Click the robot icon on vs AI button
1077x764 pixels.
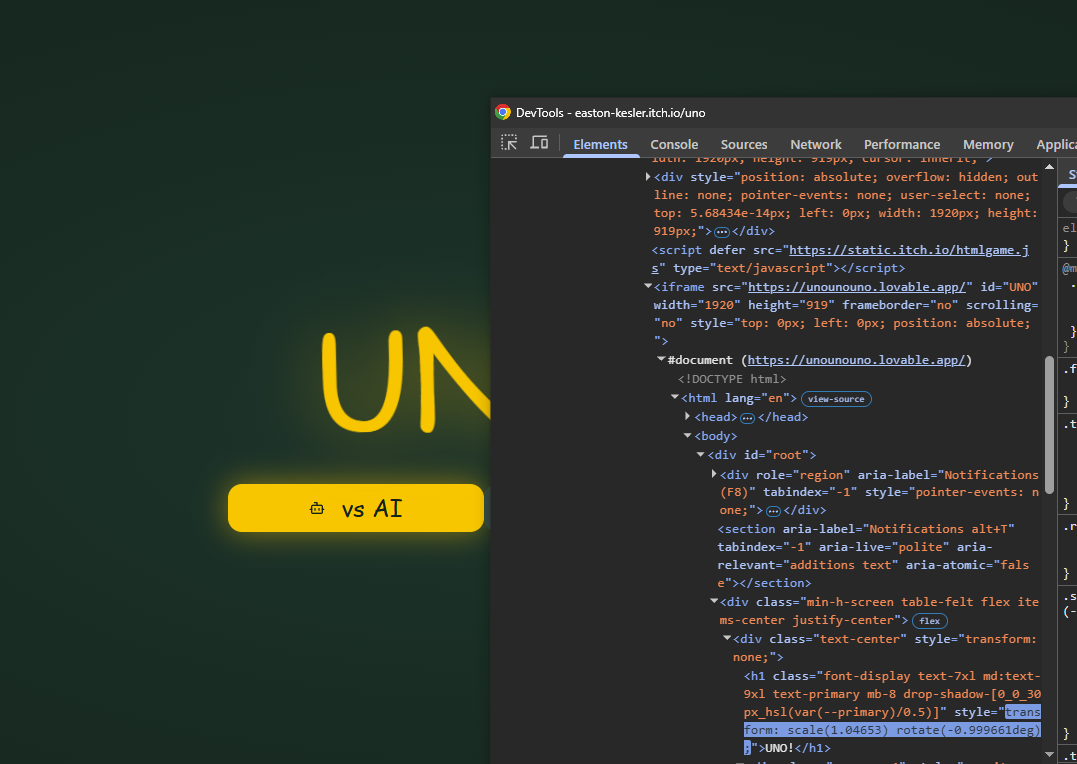coord(317,508)
